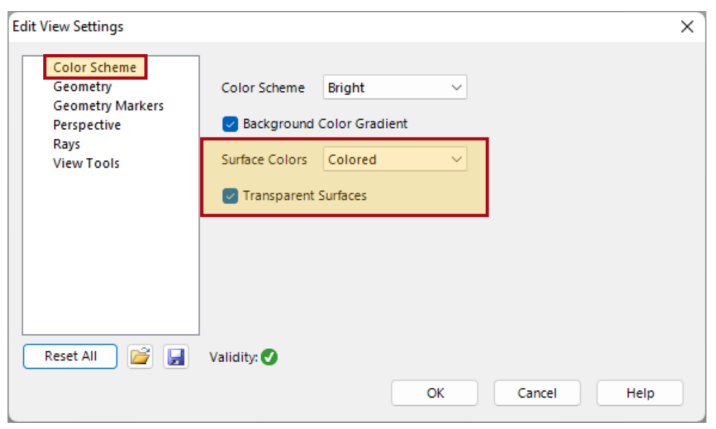Open View Tools settings

click(86, 163)
